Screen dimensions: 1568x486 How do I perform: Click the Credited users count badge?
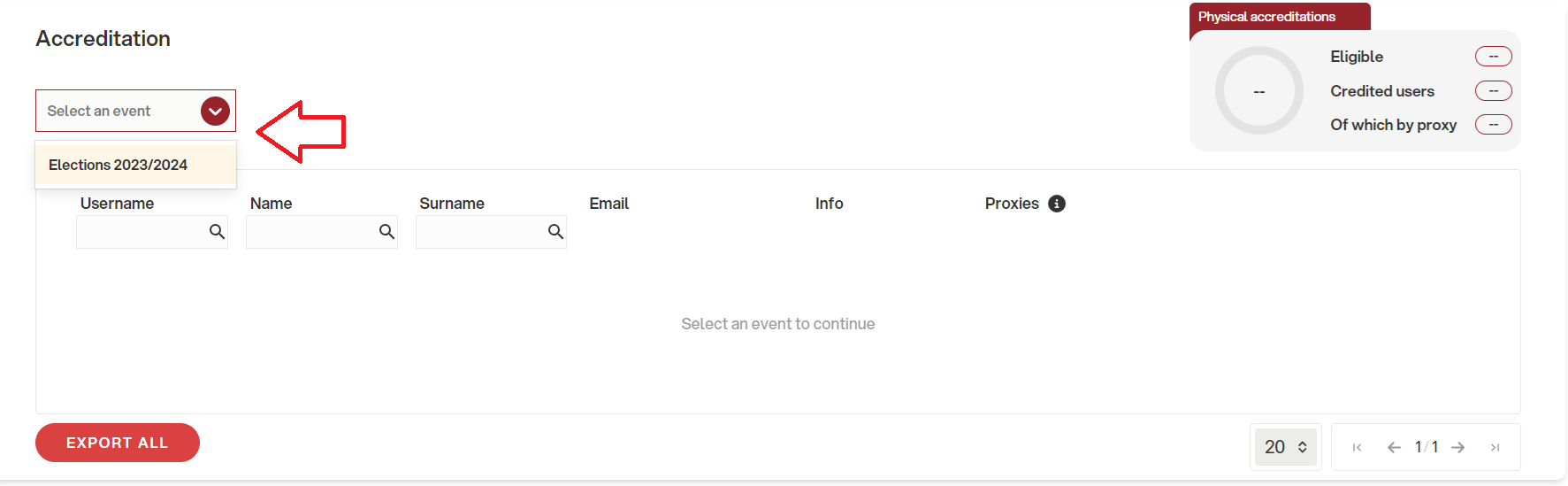point(1494,91)
